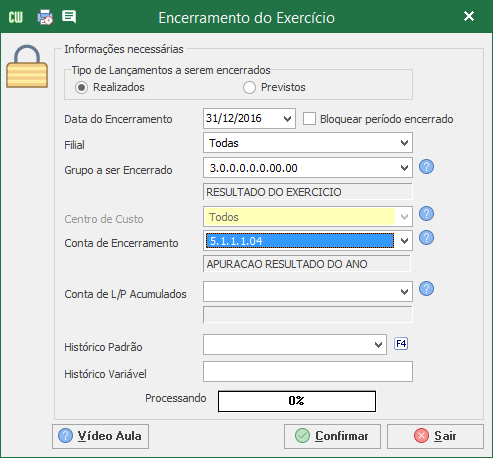The image size is (493, 458).
Task: Click help icon next to Conta de Encerramento
Action: (426, 238)
